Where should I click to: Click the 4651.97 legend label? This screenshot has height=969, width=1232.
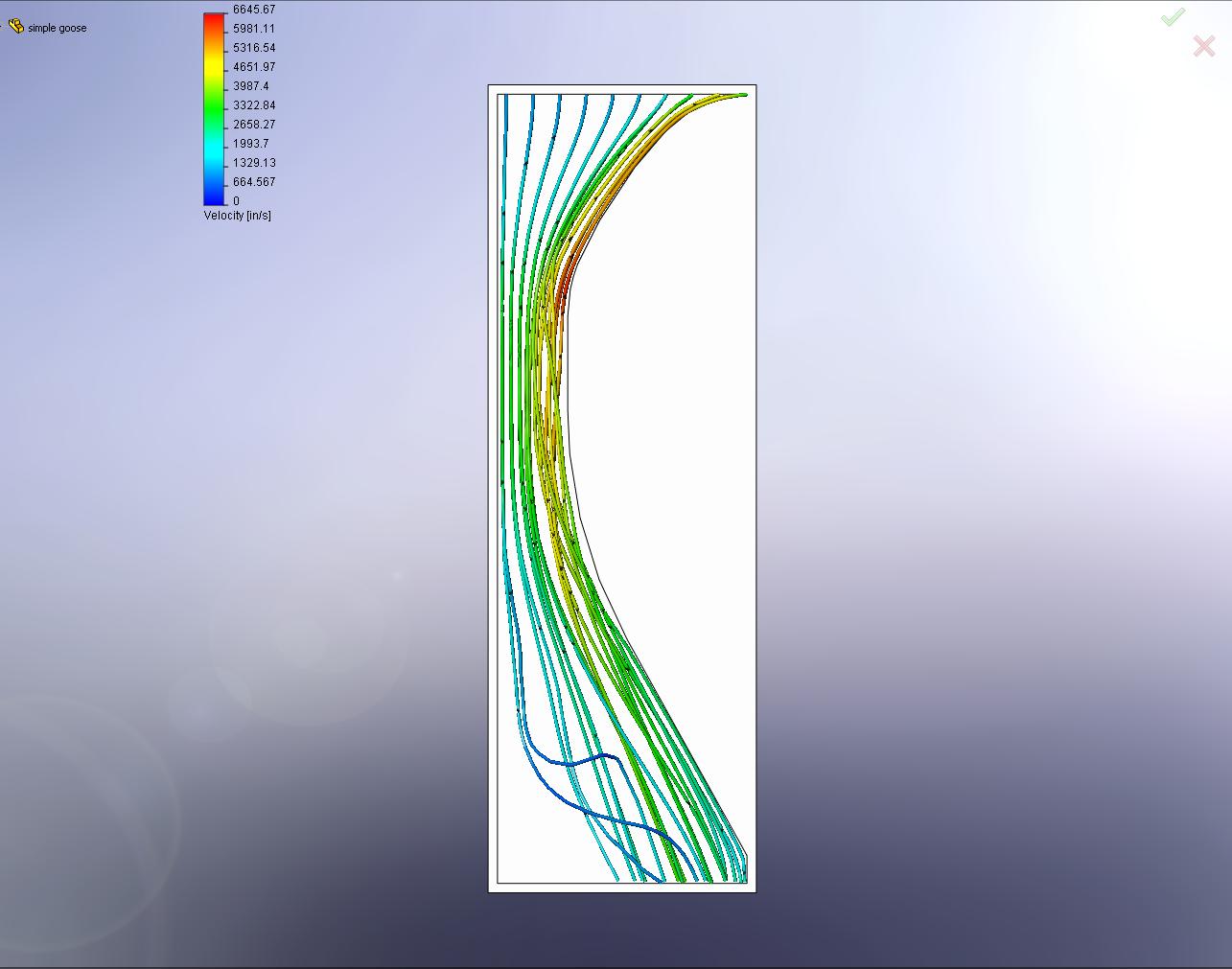point(254,67)
